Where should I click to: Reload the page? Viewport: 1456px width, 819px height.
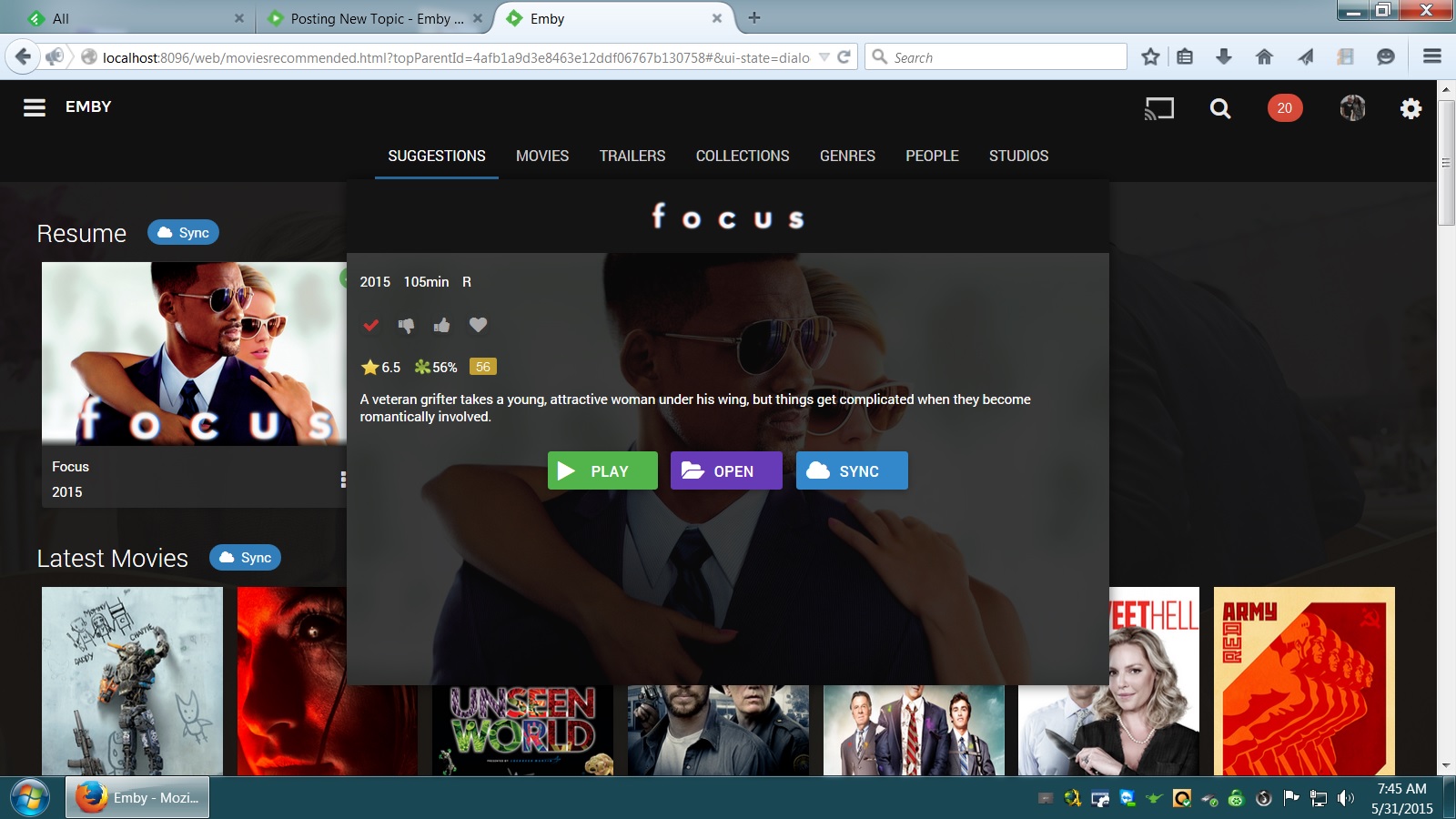click(844, 57)
